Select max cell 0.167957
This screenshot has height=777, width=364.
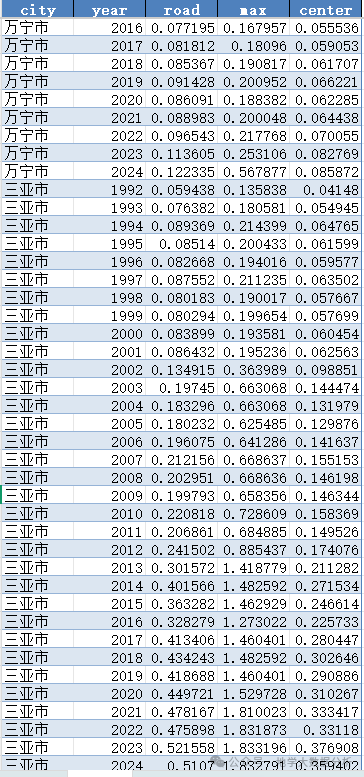coord(253,28)
